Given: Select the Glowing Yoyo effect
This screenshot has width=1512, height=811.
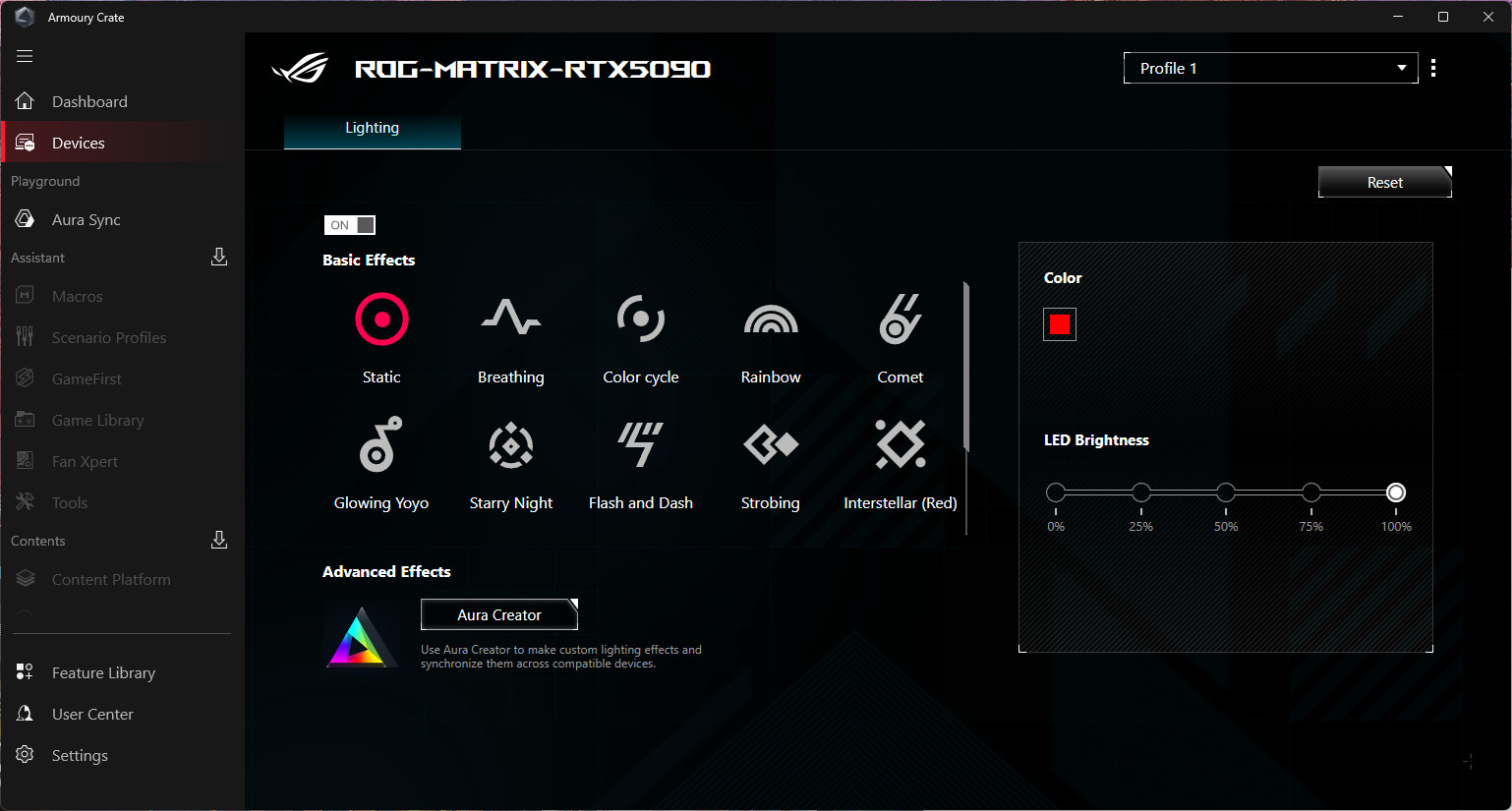Looking at the screenshot, I should [381, 445].
